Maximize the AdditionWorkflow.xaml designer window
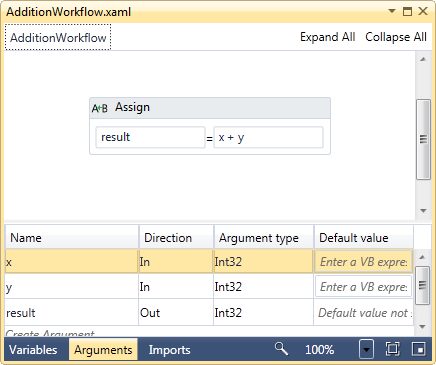The image size is (436, 365). tap(407, 11)
